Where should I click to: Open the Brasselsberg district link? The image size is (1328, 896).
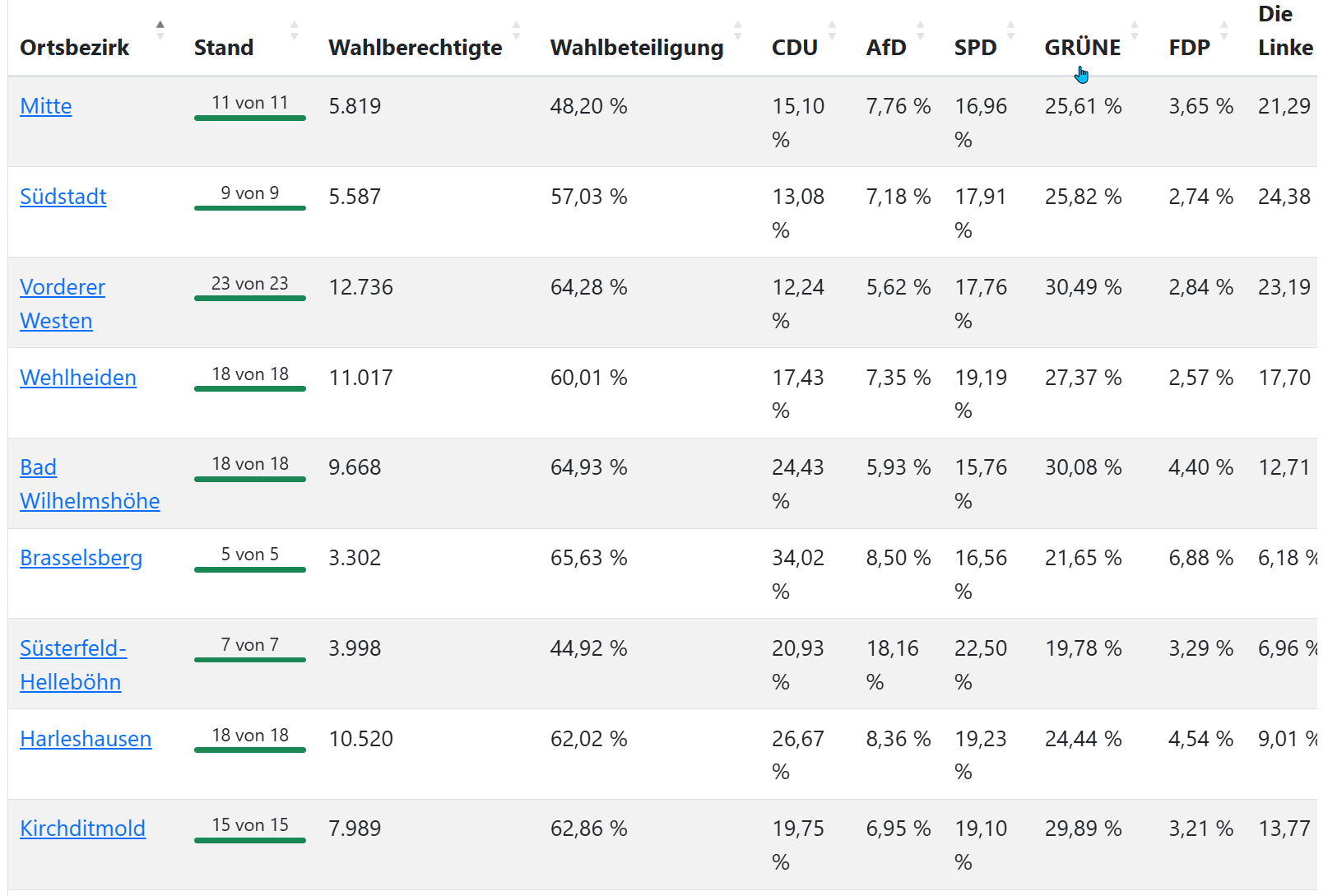(81, 558)
